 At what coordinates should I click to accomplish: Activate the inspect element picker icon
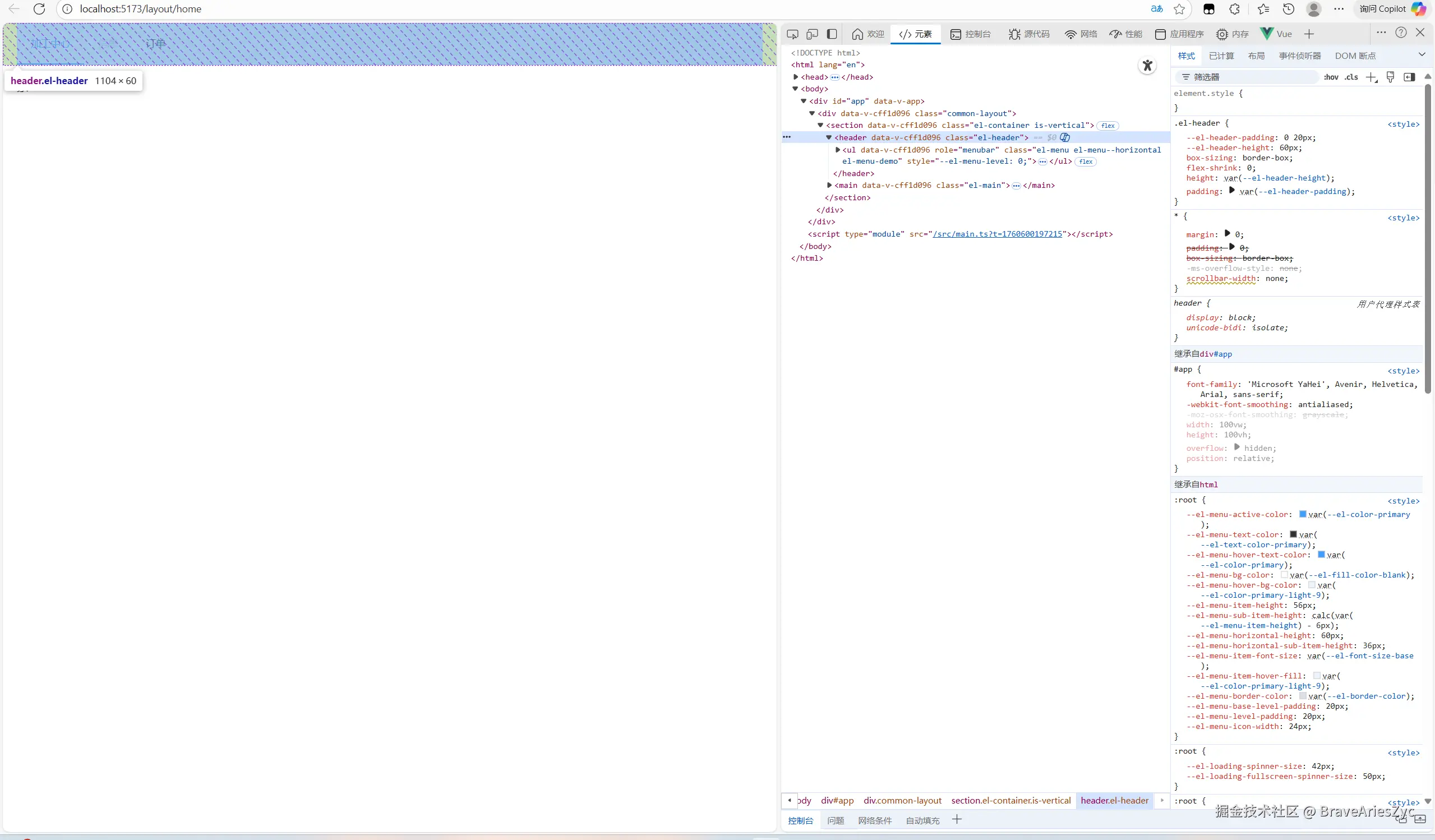(792, 34)
